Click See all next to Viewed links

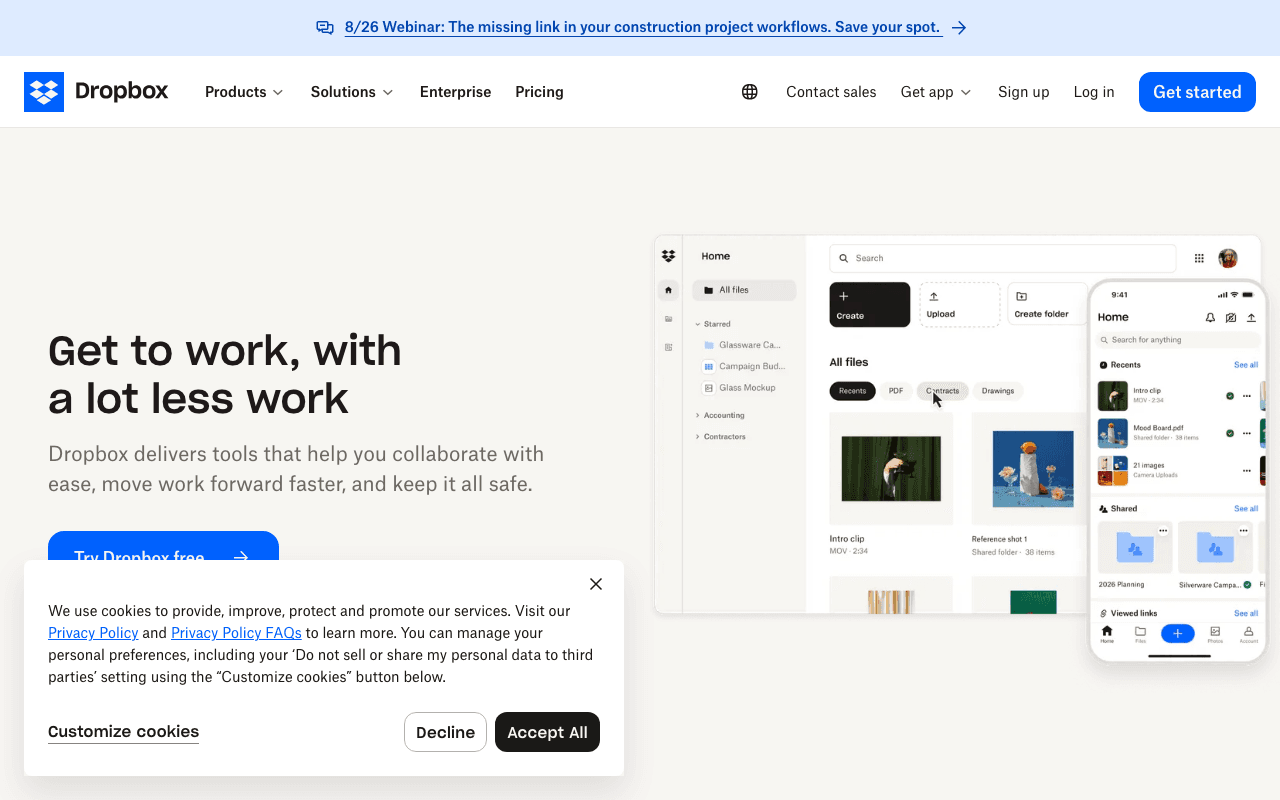point(1246,613)
